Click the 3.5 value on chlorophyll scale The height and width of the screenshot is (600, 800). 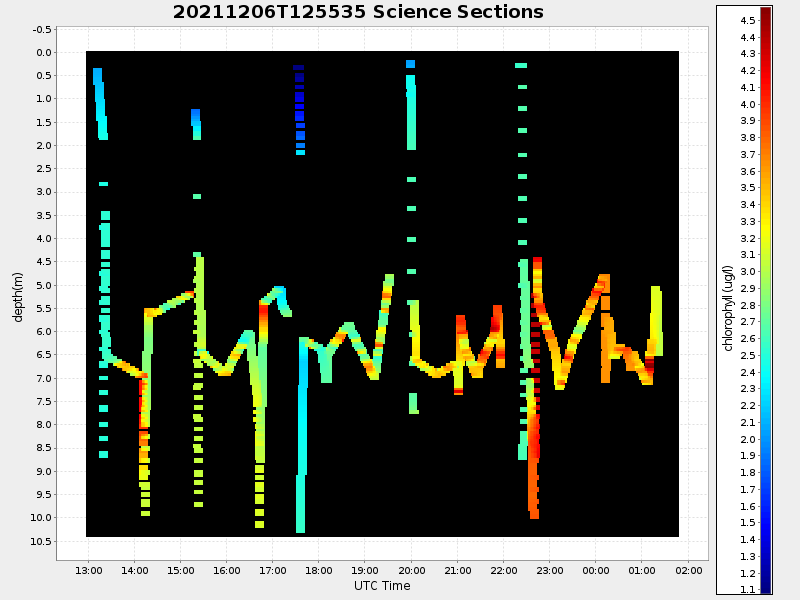click(748, 188)
